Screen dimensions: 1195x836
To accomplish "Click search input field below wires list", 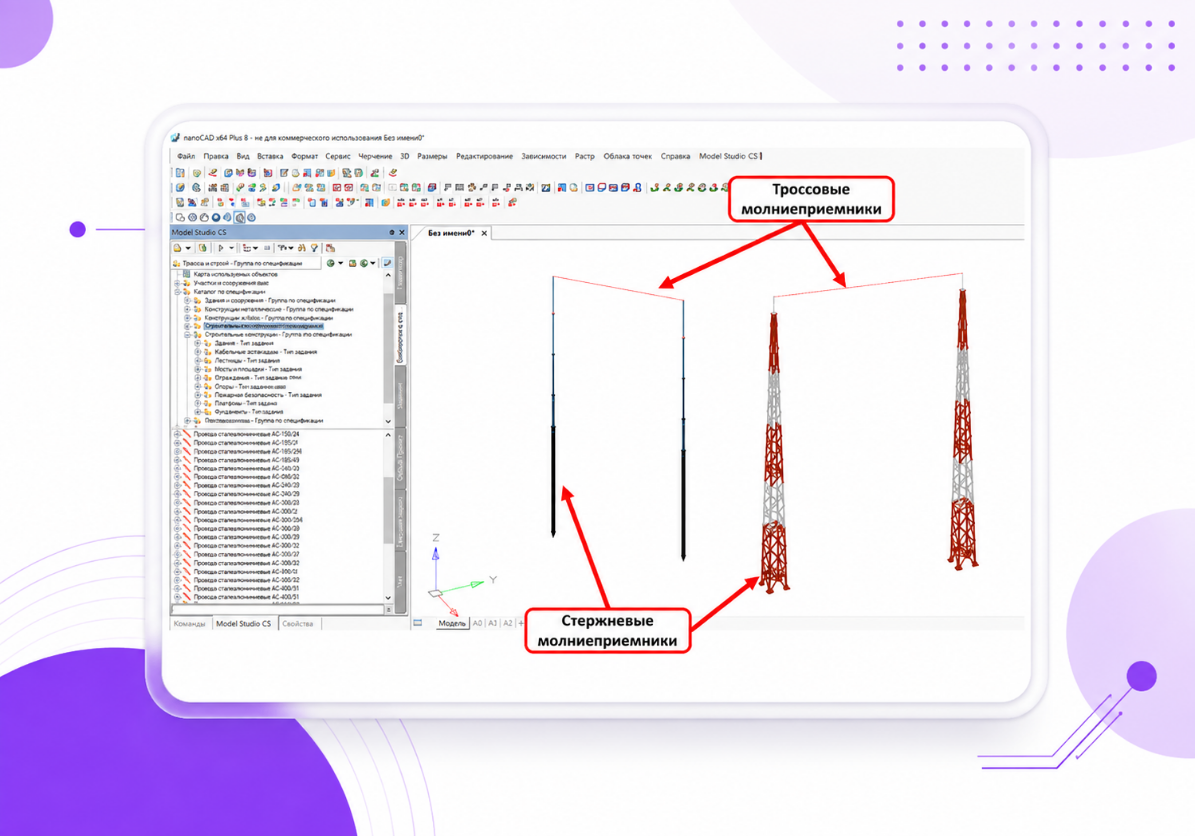I will (277, 610).
